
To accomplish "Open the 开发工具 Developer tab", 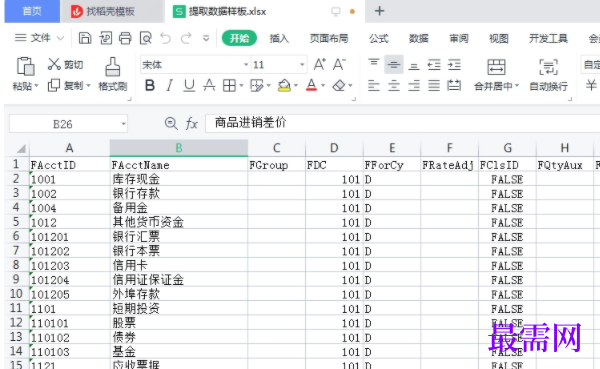I will 548,38.
